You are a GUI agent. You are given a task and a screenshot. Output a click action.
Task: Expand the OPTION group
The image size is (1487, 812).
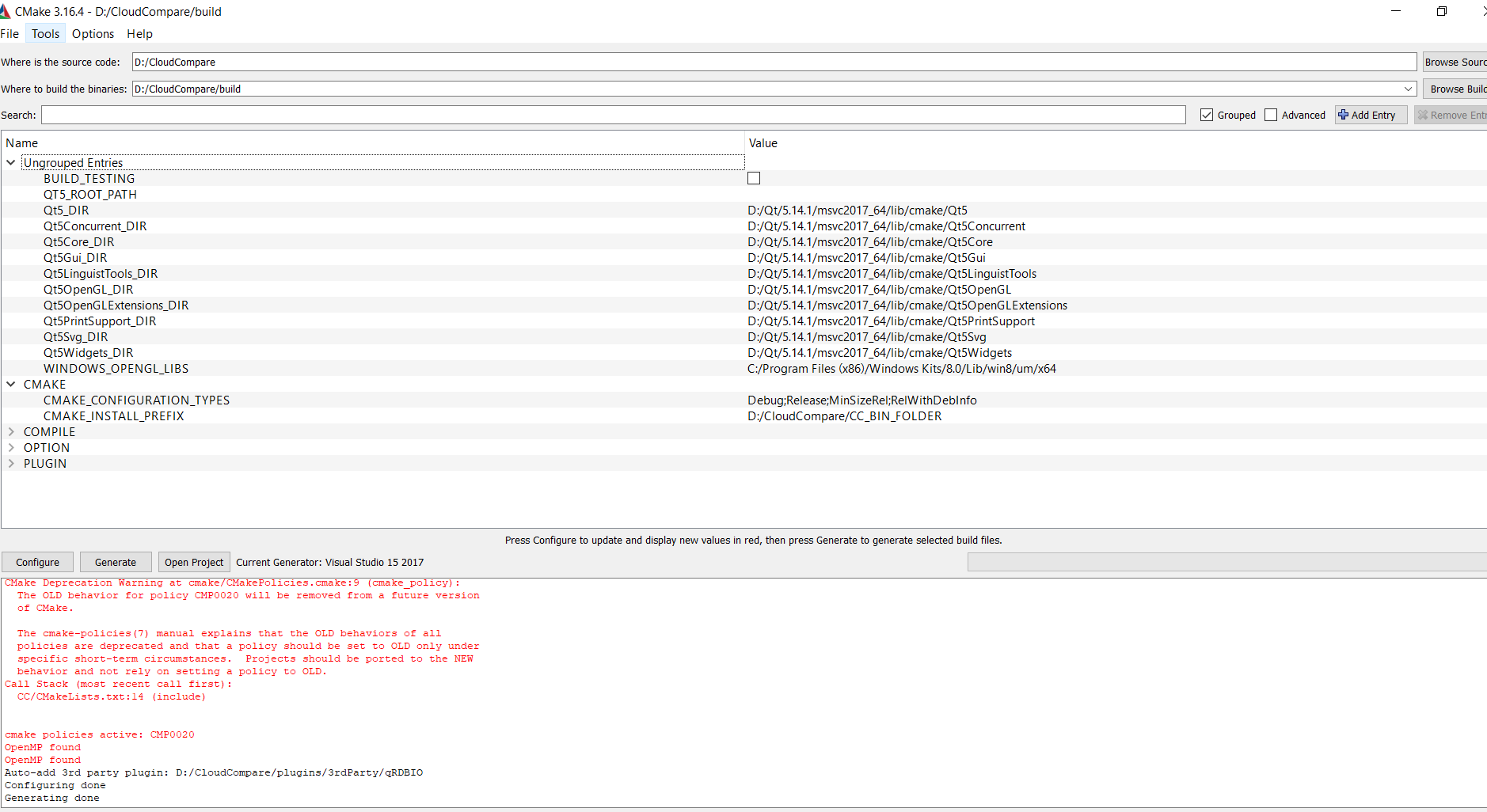(11, 447)
